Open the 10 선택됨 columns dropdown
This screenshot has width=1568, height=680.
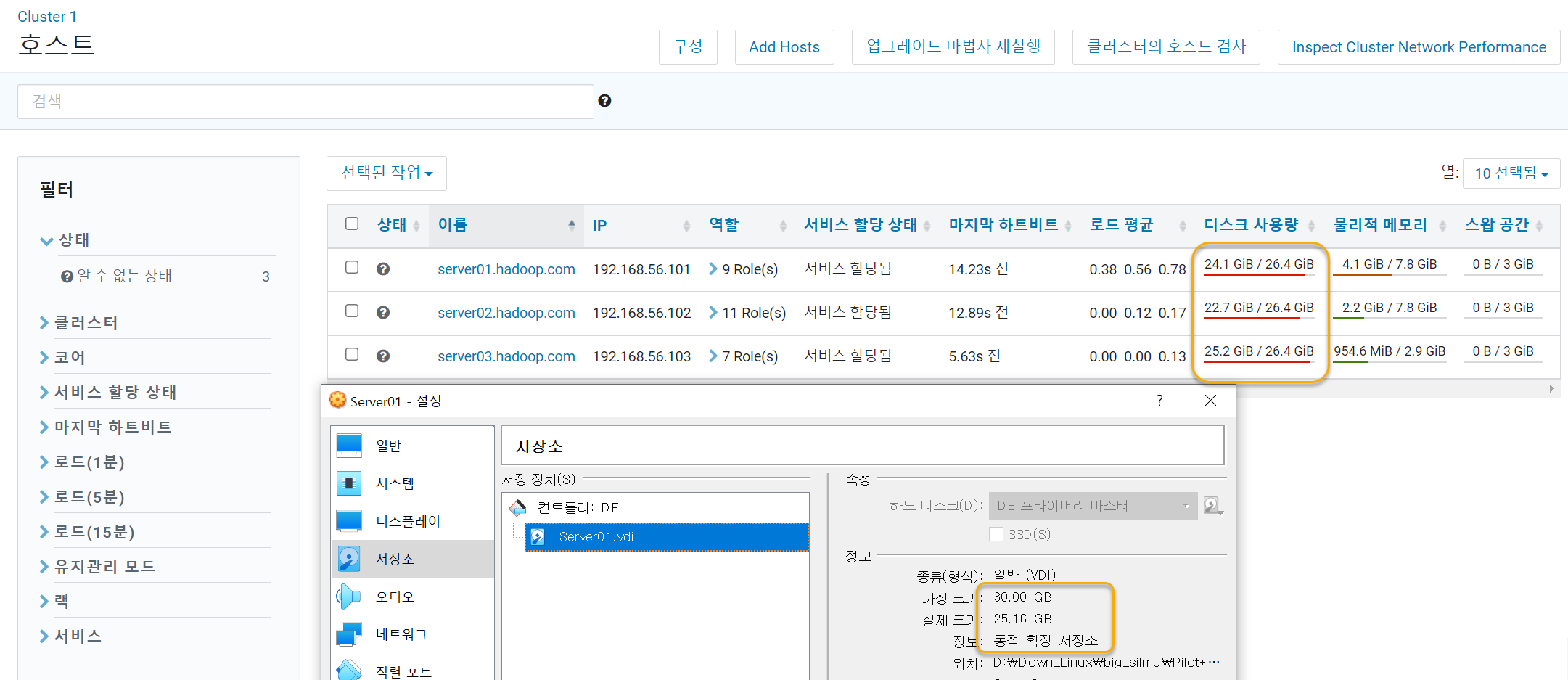[x=1511, y=173]
